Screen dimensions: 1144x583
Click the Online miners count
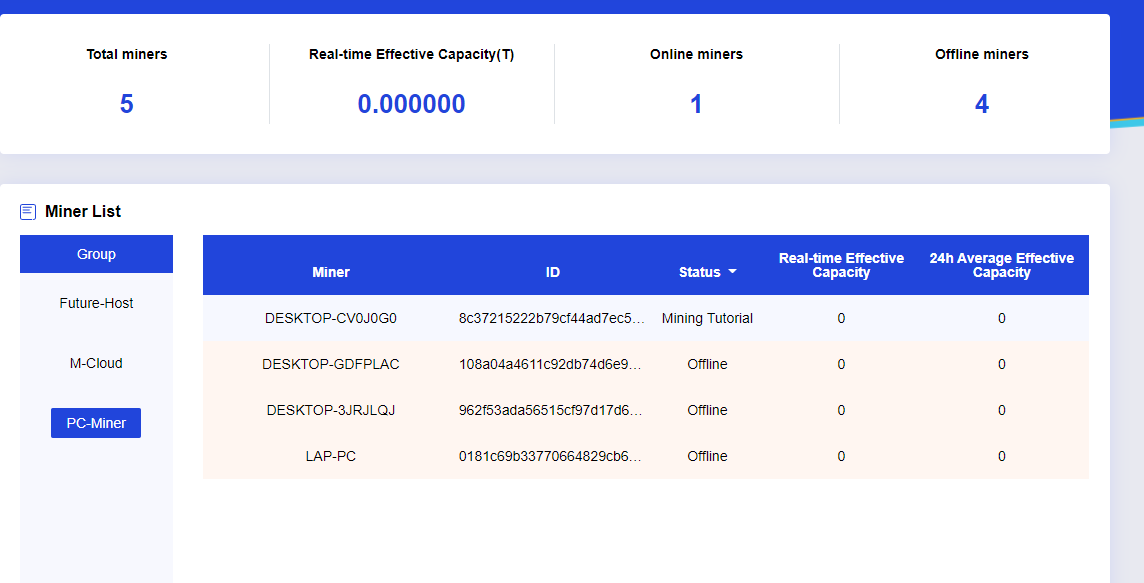tap(696, 104)
